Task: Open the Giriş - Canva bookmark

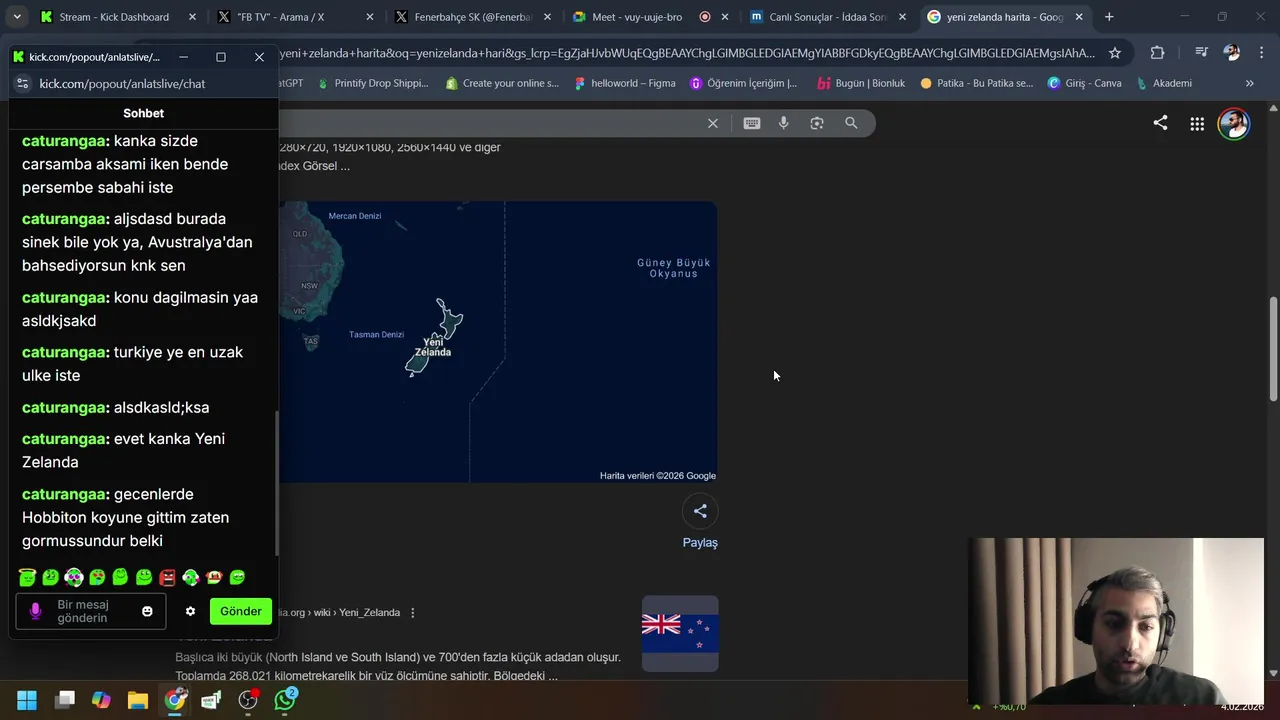Action: (x=1084, y=83)
